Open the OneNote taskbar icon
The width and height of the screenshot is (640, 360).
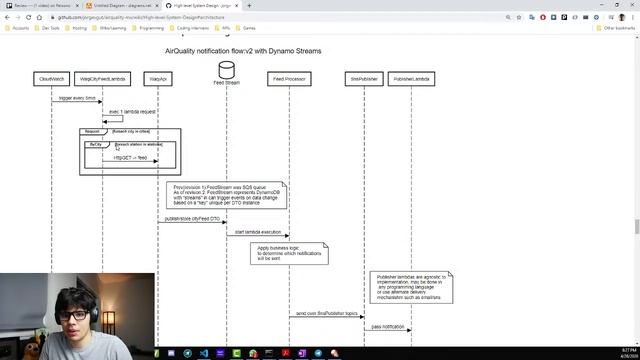pyautogui.click(x=302, y=353)
